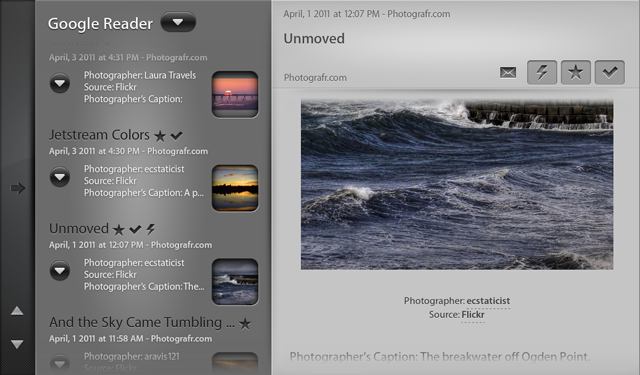This screenshot has width=640, height=375.
Task: Expand the Laura Travels entry dropdown arrow
Action: [x=60, y=83]
